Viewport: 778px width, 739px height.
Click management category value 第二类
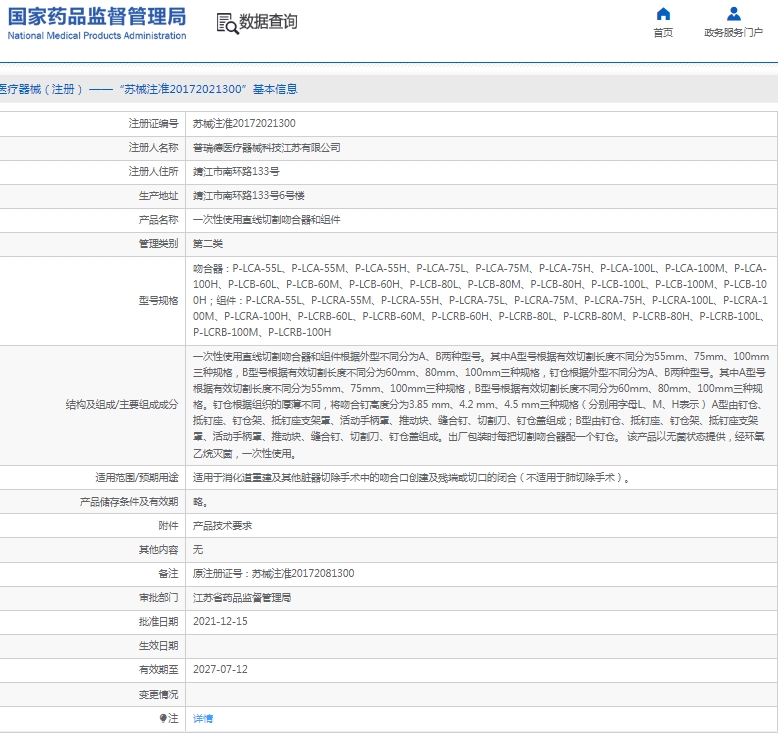[208, 244]
